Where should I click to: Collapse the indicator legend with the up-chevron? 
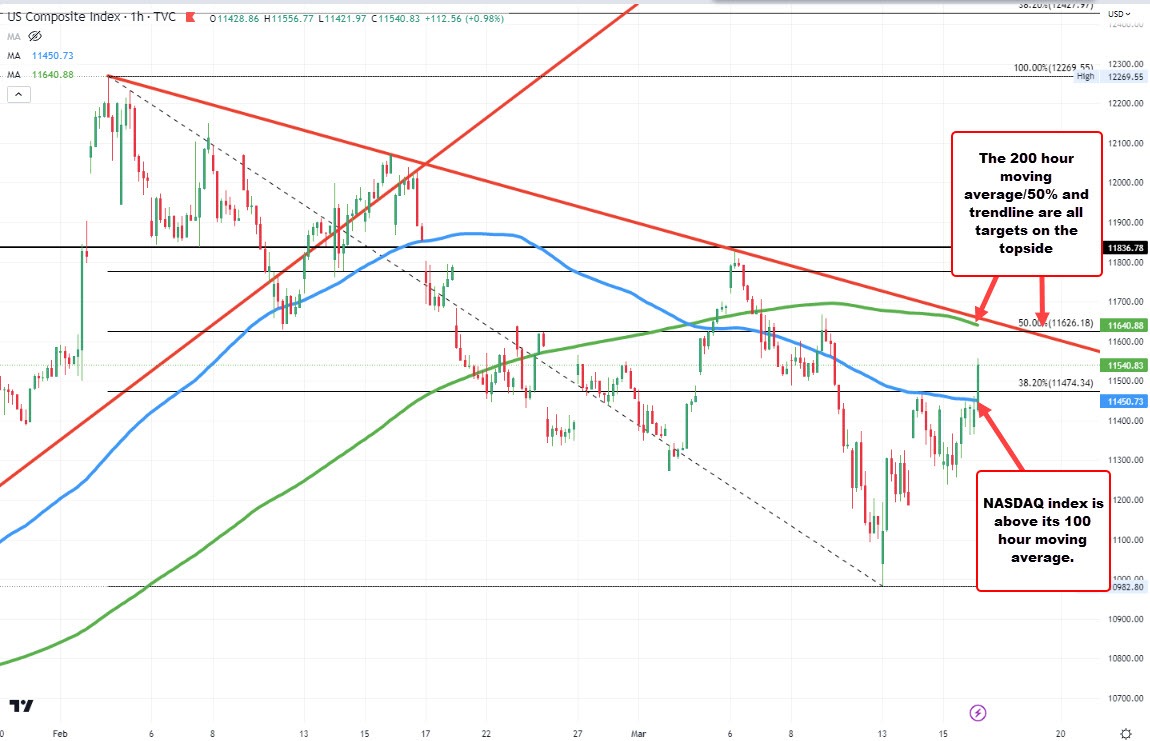point(19,94)
